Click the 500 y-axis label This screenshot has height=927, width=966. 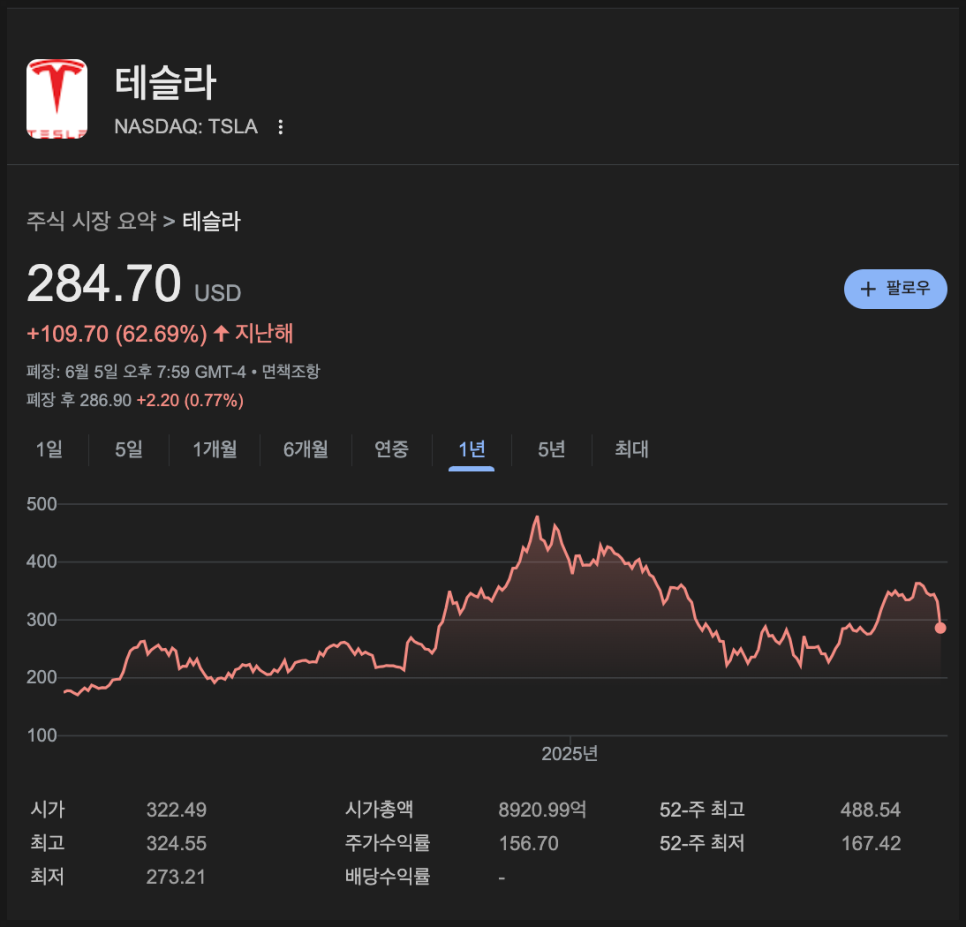pyautogui.click(x=41, y=504)
